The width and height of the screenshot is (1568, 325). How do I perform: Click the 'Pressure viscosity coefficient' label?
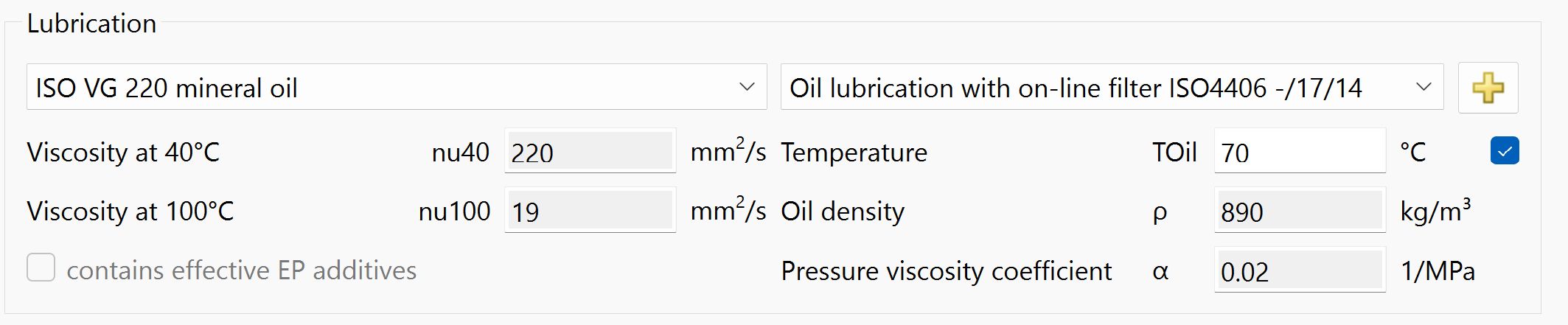[x=946, y=271]
